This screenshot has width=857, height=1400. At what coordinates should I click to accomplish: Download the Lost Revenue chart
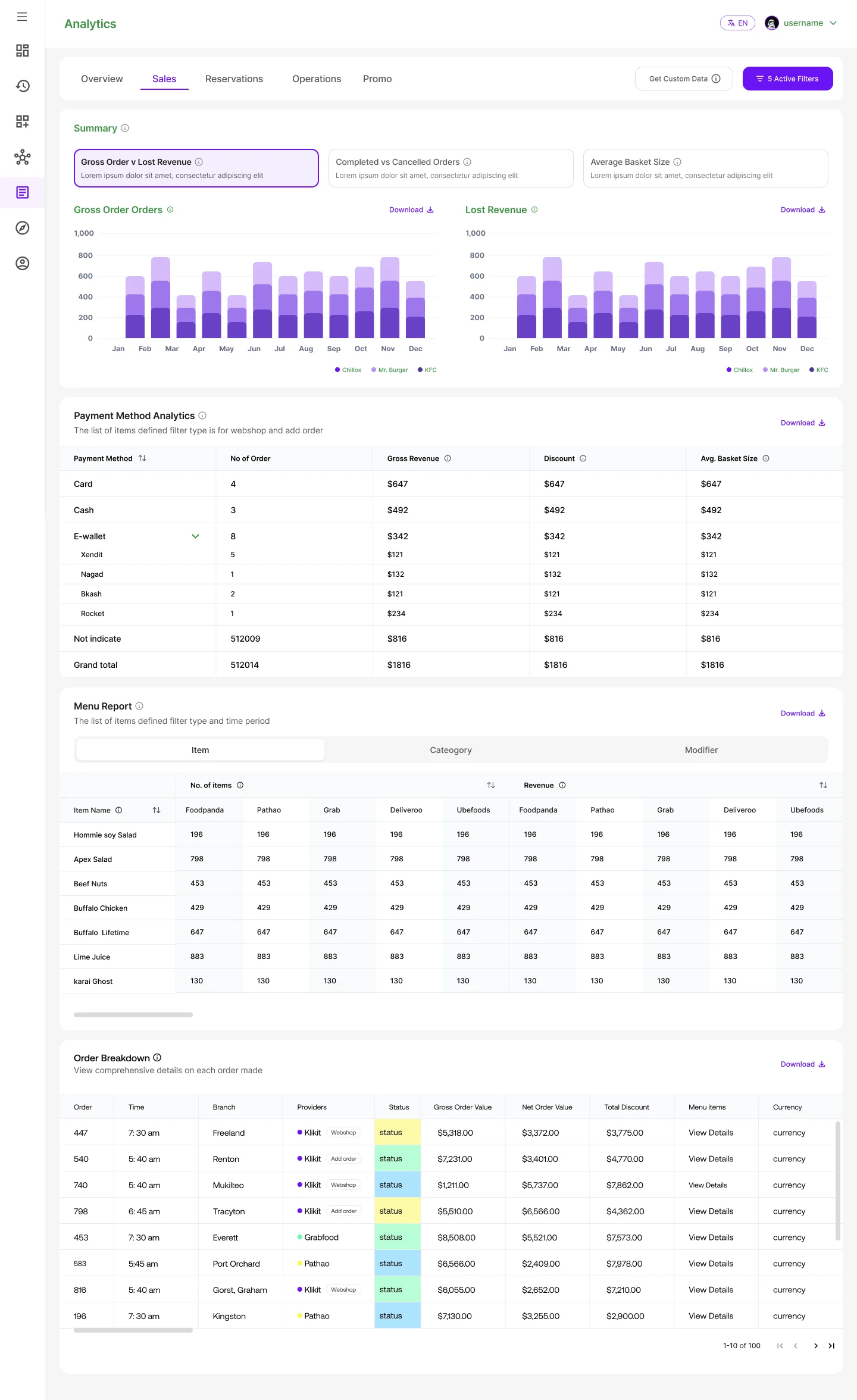803,210
